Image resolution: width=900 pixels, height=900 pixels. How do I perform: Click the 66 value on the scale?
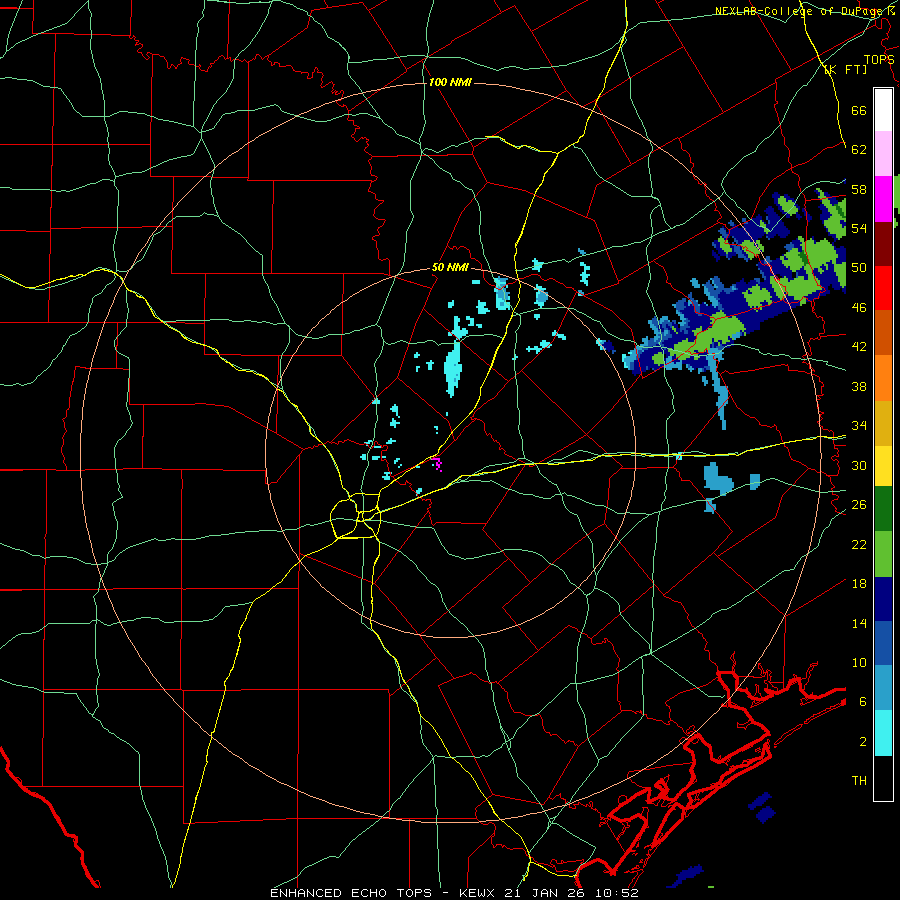(x=859, y=110)
